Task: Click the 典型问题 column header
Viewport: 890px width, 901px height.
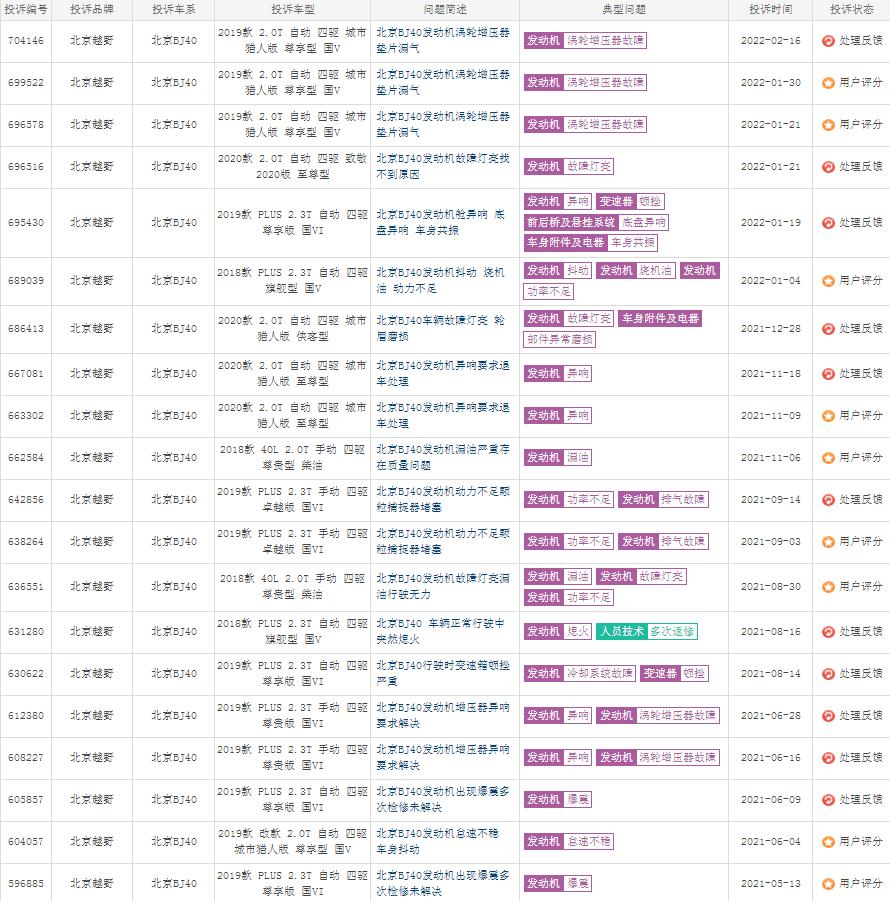Action: [624, 9]
